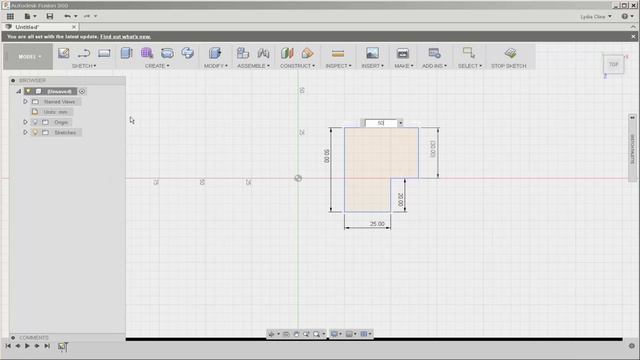
Task: Open the MODIFY menu
Action: [216, 66]
